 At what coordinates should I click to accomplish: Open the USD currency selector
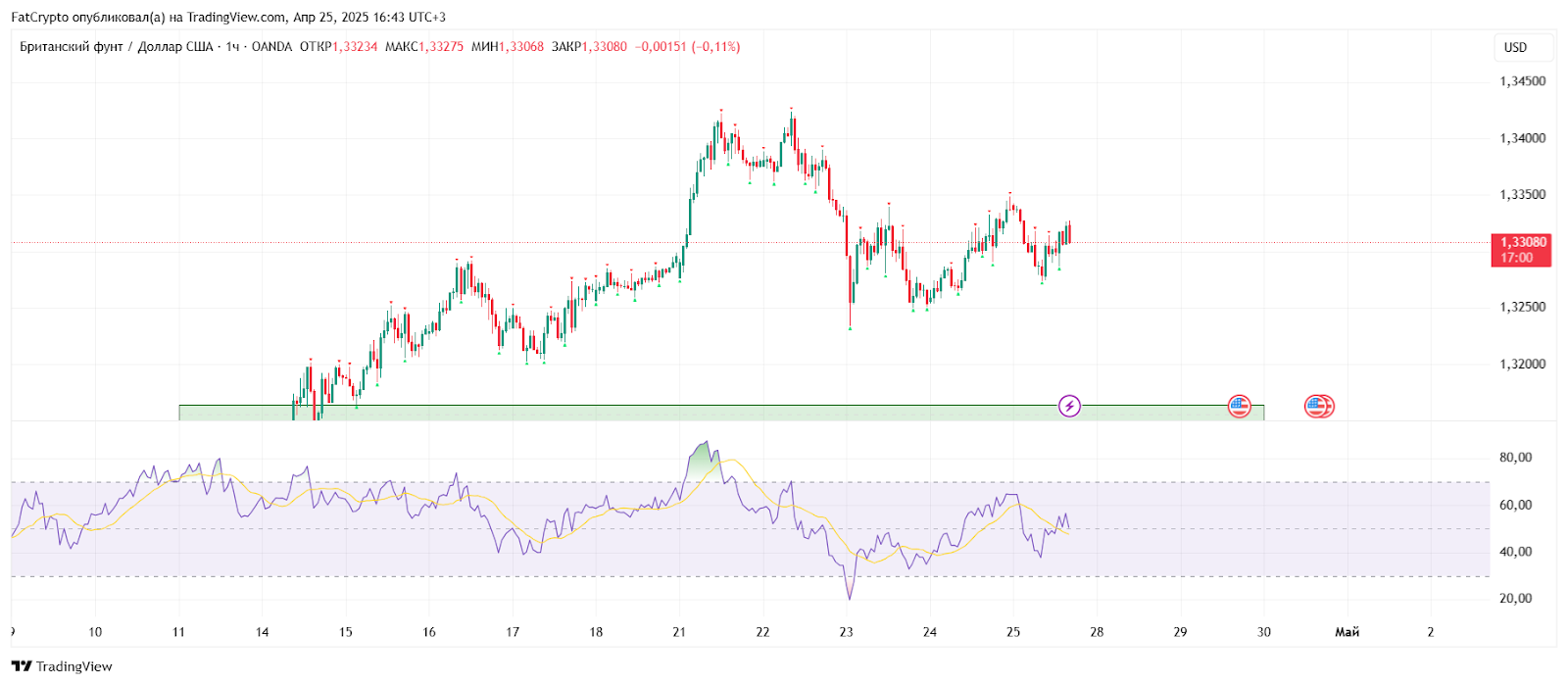1515,47
